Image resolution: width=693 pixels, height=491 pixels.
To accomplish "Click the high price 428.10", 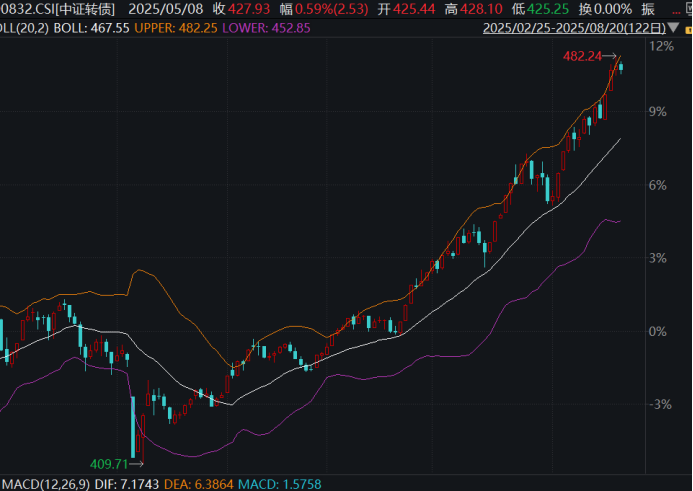I will pos(481,9).
